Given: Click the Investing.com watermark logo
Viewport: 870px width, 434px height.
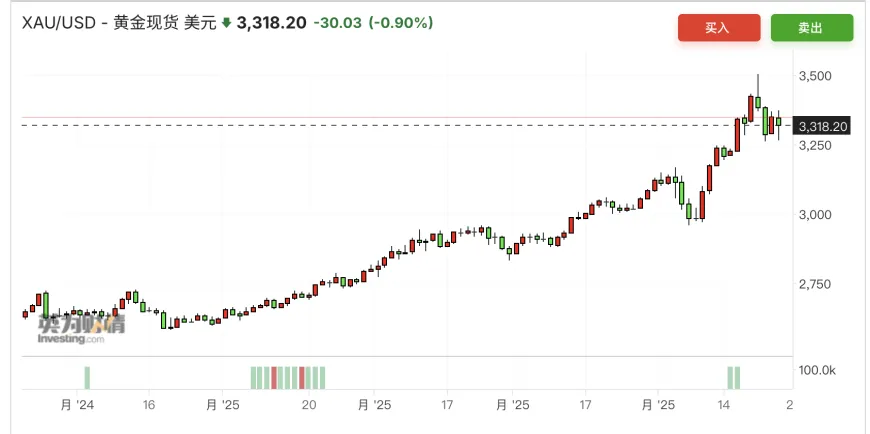Looking at the screenshot, I should pos(82,330).
